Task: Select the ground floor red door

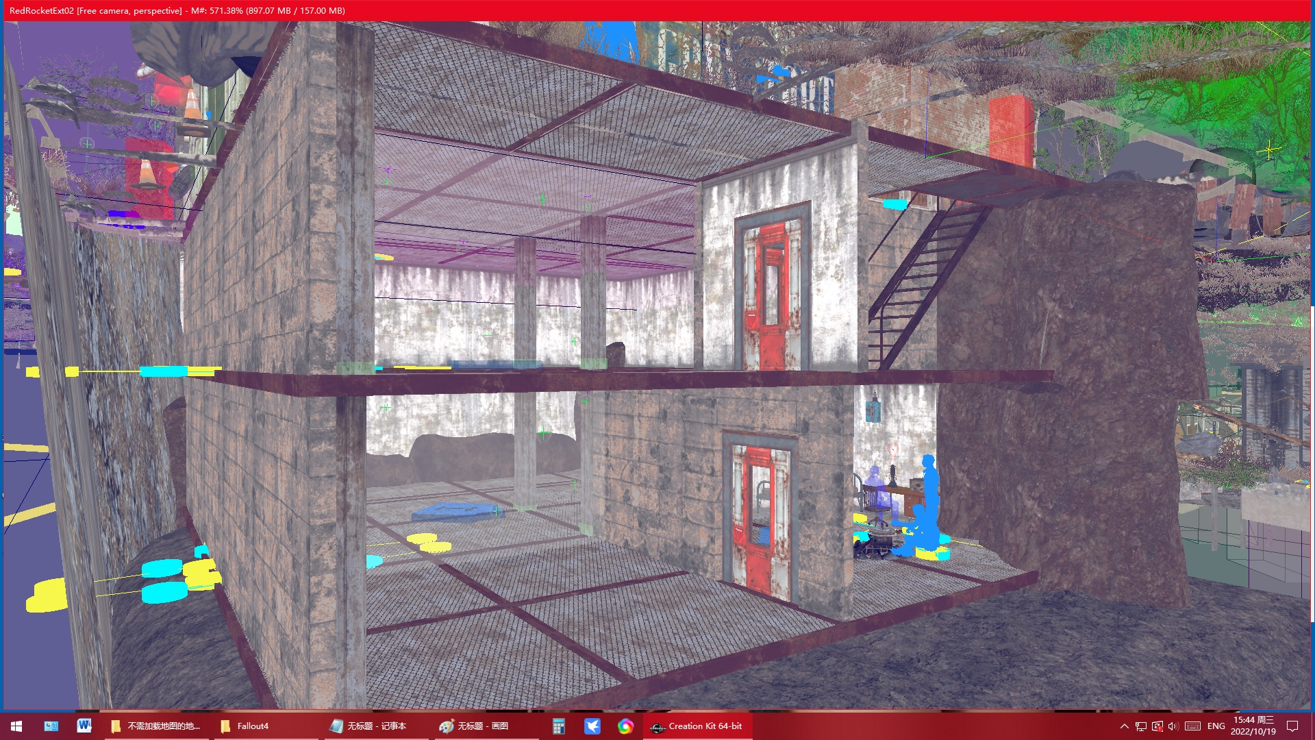Action: [759, 520]
